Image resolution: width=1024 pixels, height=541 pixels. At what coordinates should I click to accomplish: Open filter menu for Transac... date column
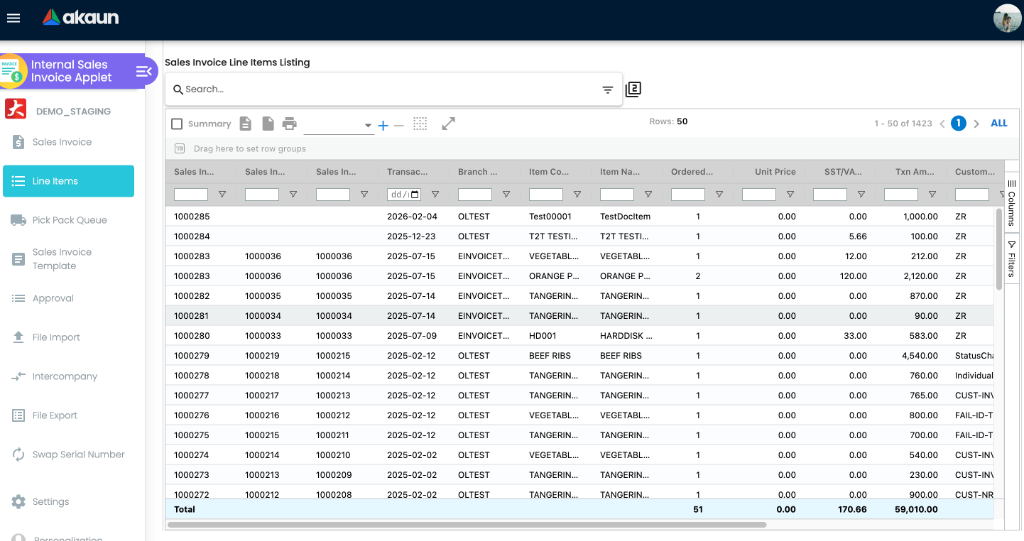[x=435, y=195]
